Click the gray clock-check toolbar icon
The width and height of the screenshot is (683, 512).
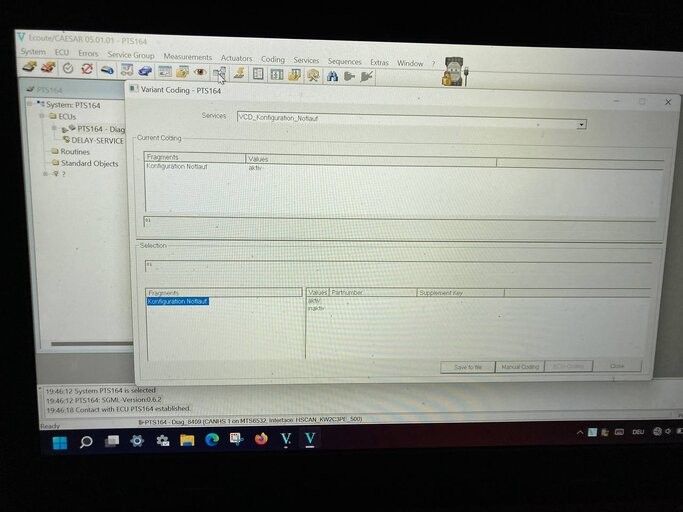(68, 68)
